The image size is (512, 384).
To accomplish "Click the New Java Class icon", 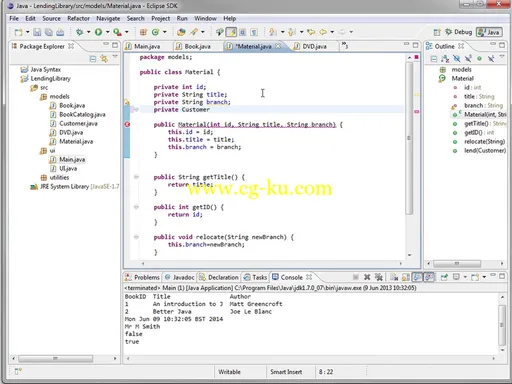I will pos(155,32).
